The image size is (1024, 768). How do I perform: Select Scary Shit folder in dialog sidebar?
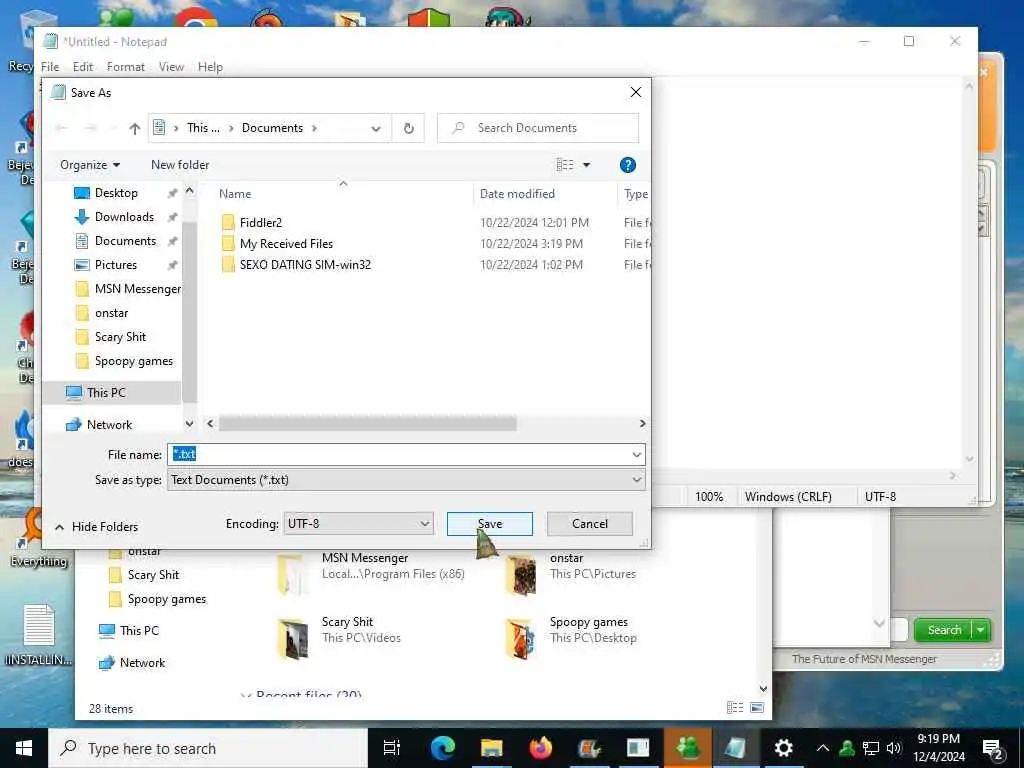pos(120,337)
